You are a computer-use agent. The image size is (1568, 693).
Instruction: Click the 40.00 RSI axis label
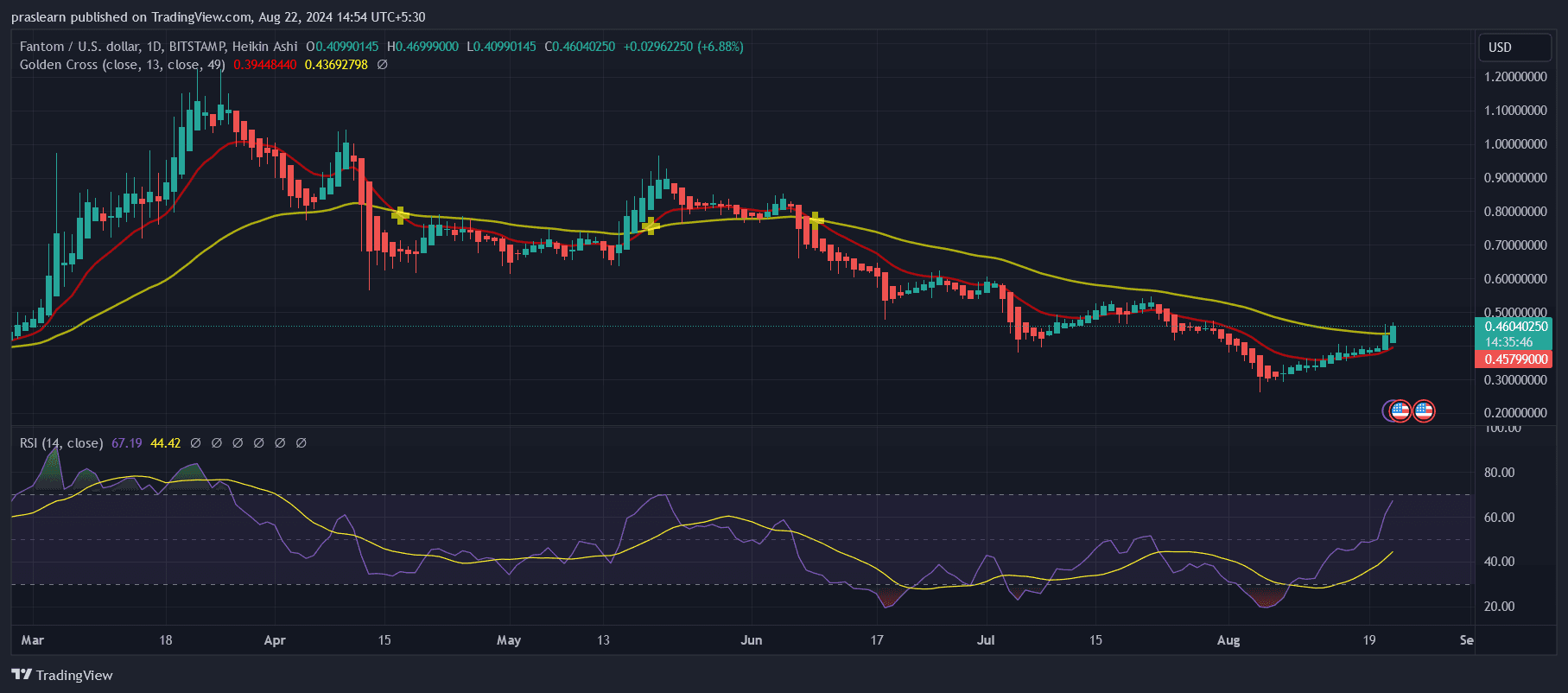[1499, 562]
